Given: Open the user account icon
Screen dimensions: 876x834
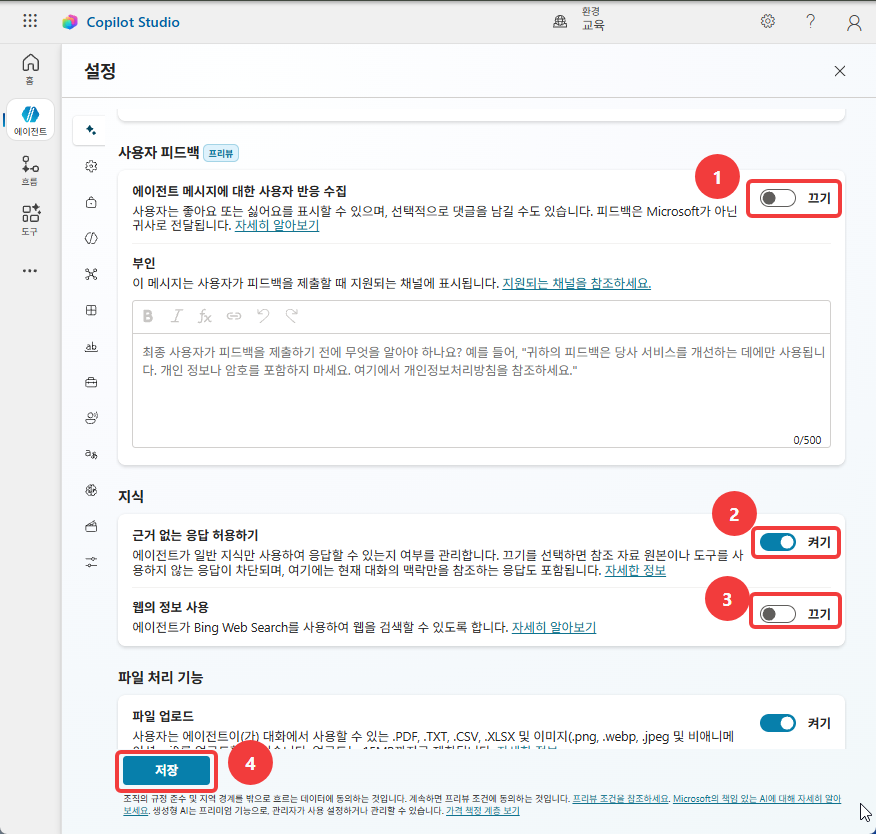Looking at the screenshot, I should click(854, 22).
